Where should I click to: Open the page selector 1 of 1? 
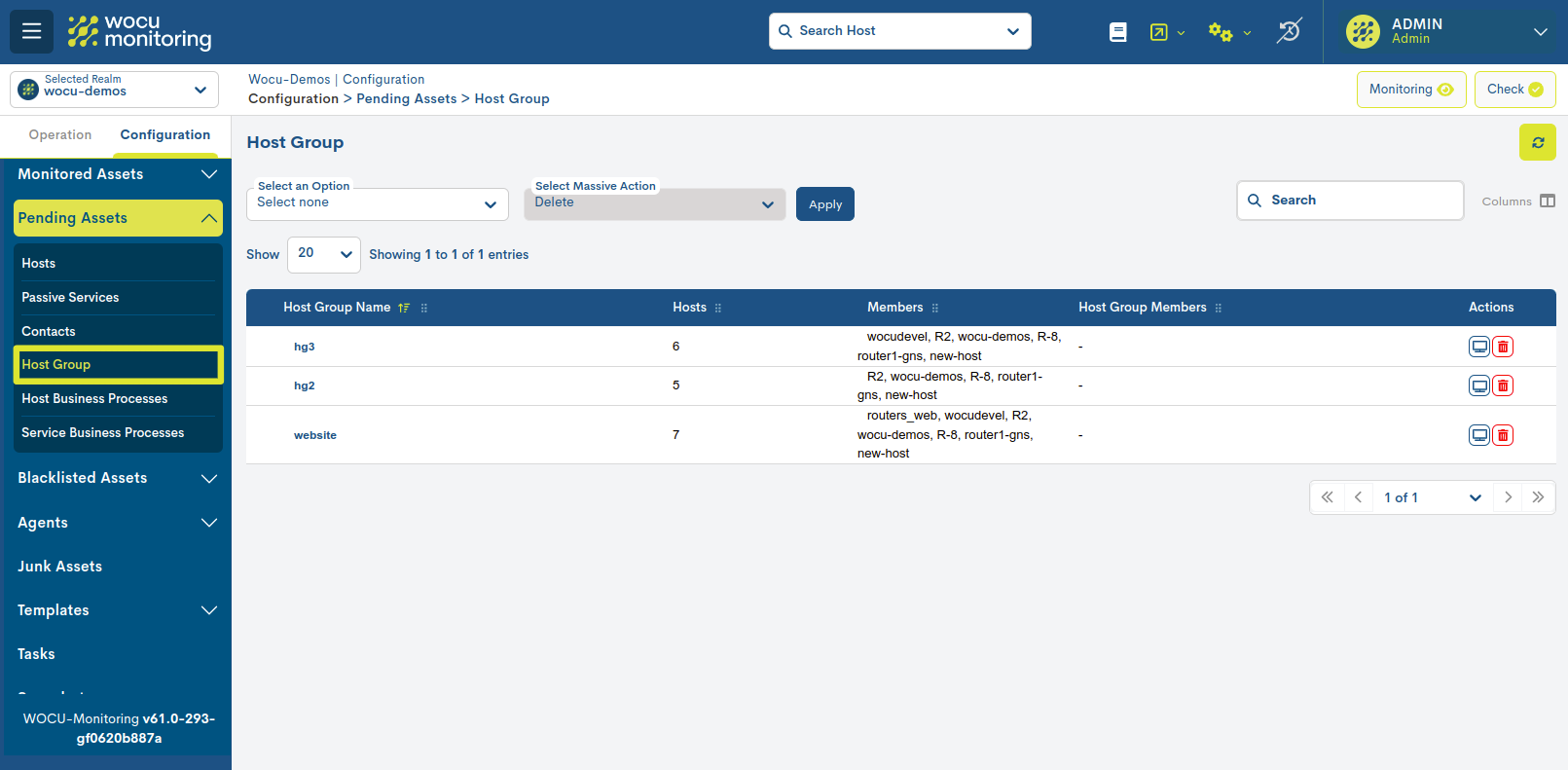coord(1433,497)
